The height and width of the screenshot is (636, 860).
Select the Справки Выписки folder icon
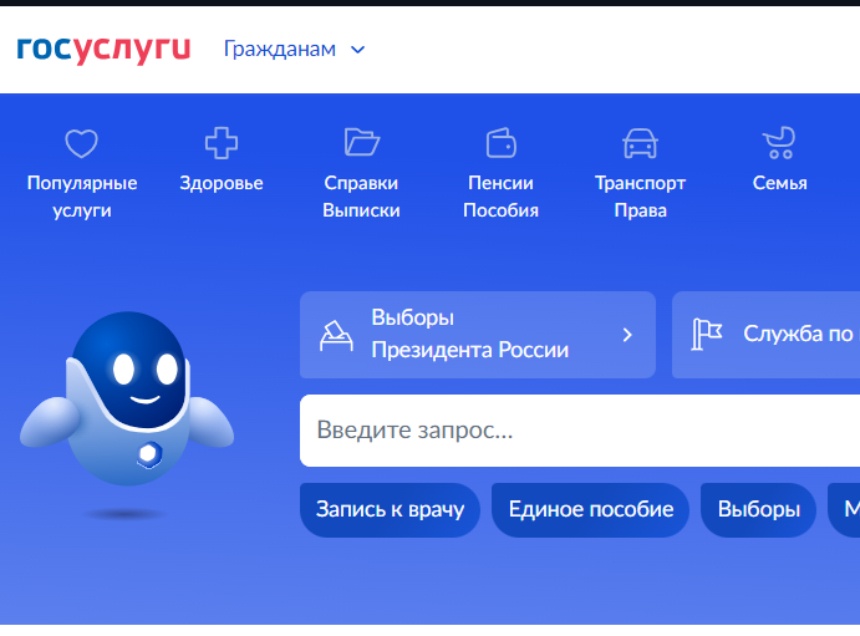tap(361, 142)
